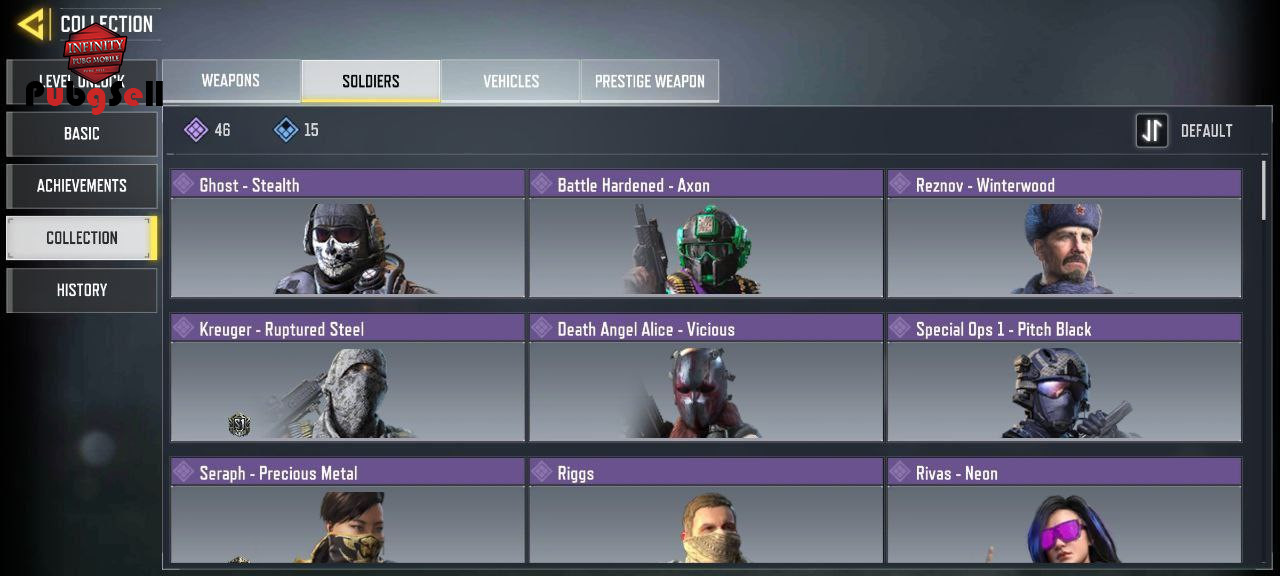Click the vertical scrollbar of soldier list
The height and width of the screenshot is (576, 1280).
(x=1264, y=189)
